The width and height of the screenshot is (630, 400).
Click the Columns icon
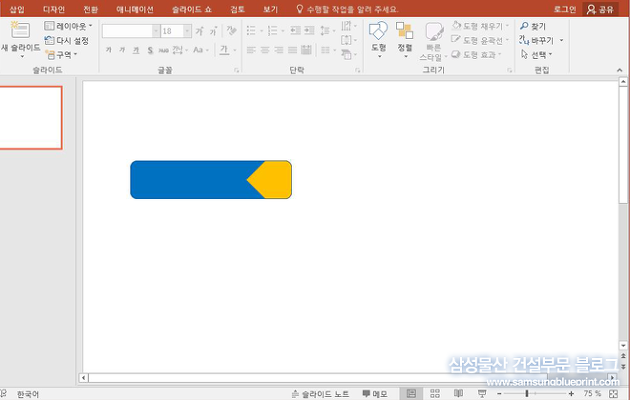(325, 50)
